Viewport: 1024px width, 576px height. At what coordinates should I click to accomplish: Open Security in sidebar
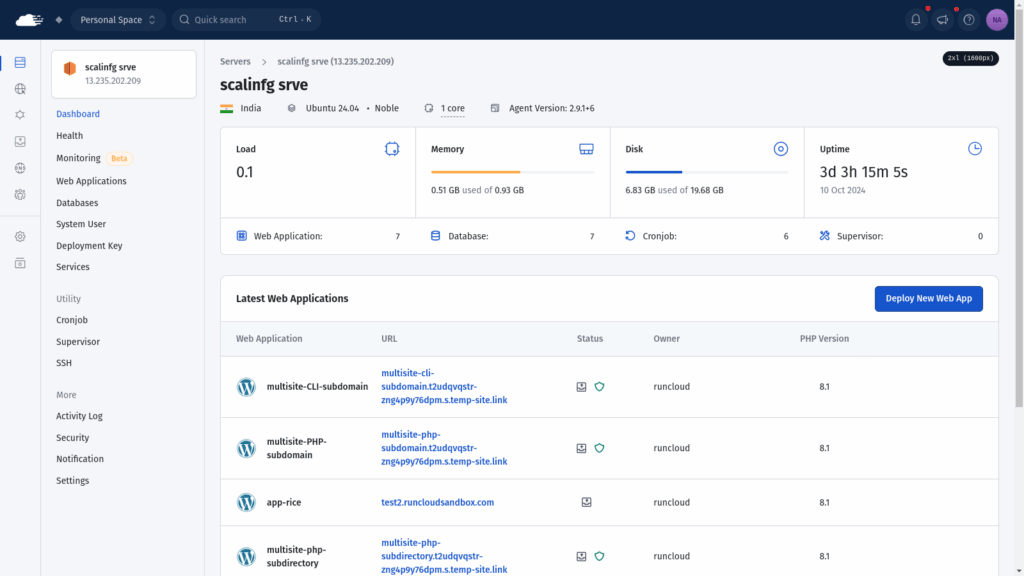[x=72, y=438]
